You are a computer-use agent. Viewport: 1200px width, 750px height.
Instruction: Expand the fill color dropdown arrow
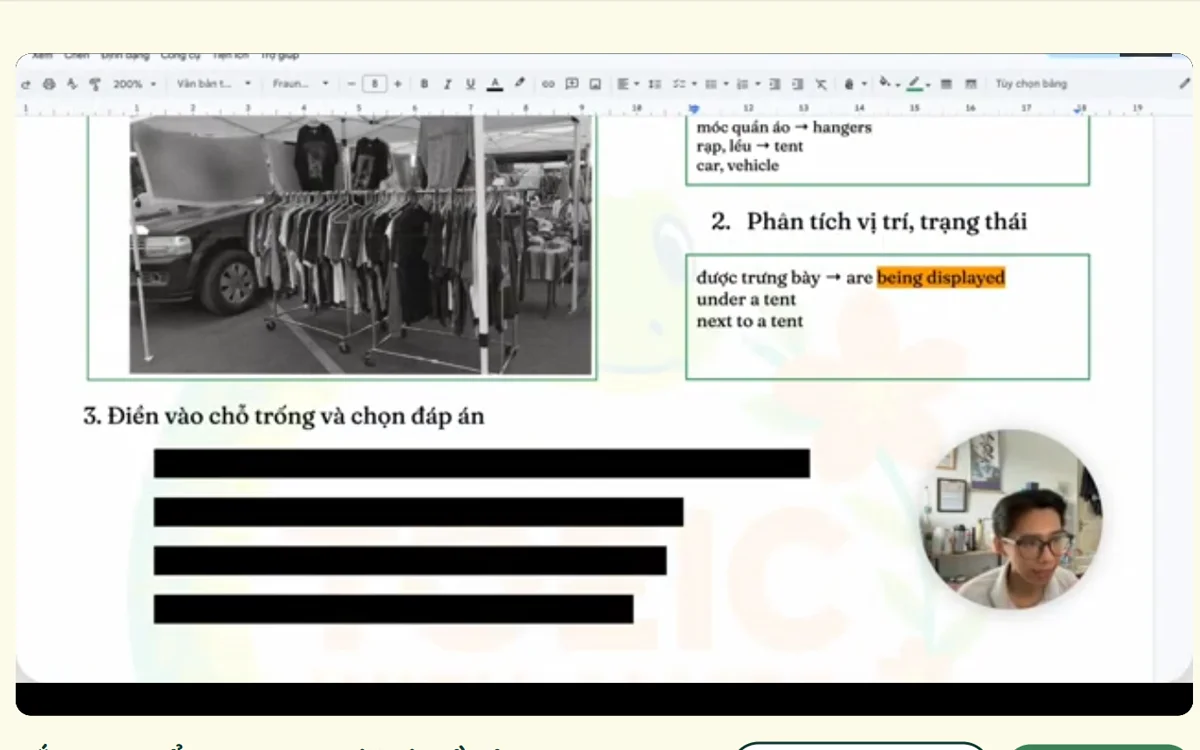[x=897, y=85]
